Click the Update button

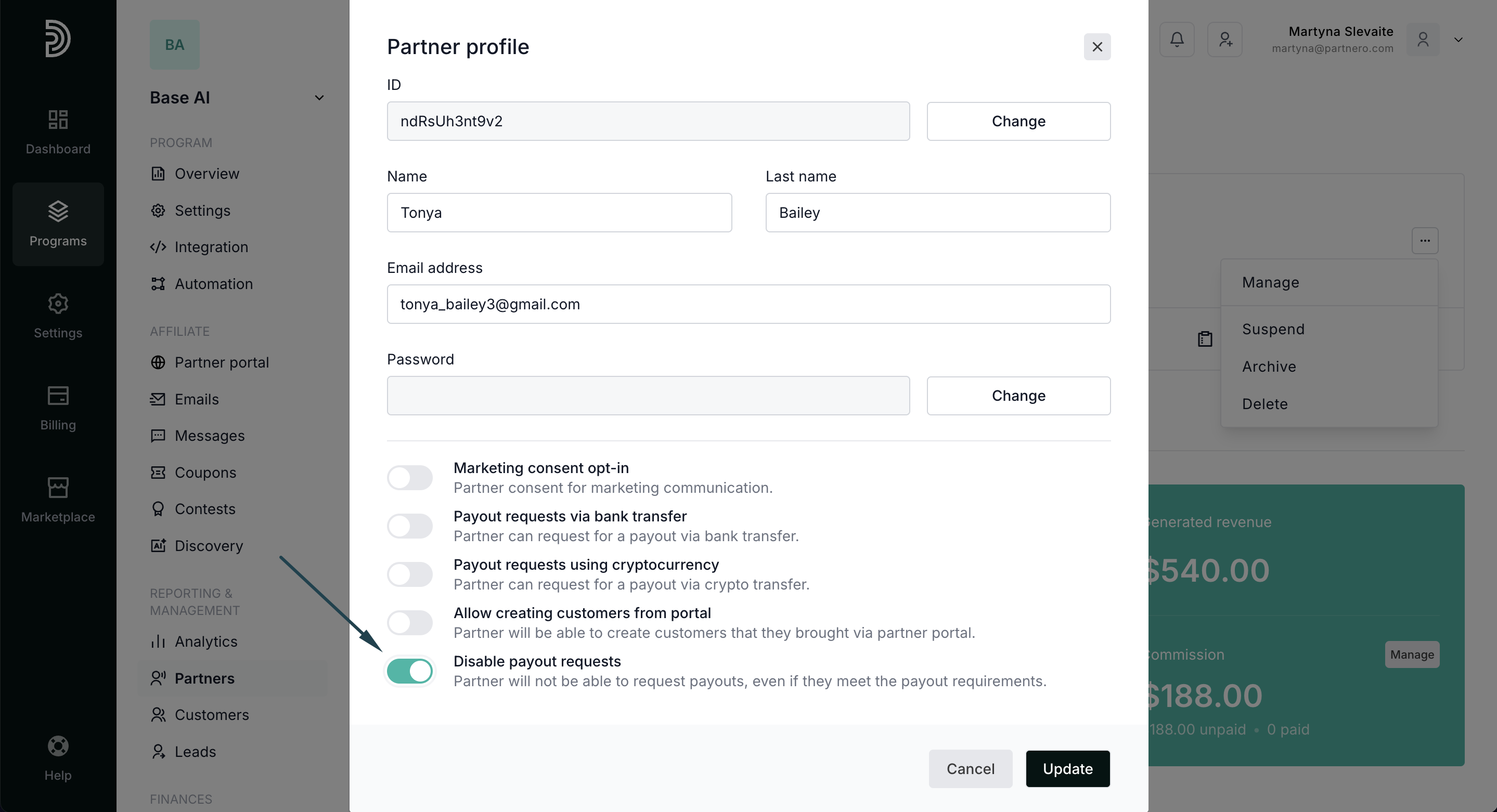click(x=1067, y=768)
